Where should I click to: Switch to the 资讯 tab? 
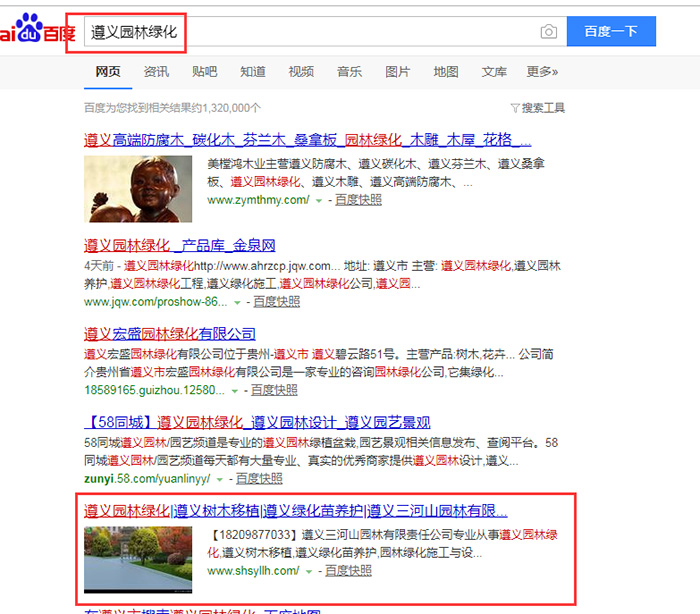tap(156, 72)
